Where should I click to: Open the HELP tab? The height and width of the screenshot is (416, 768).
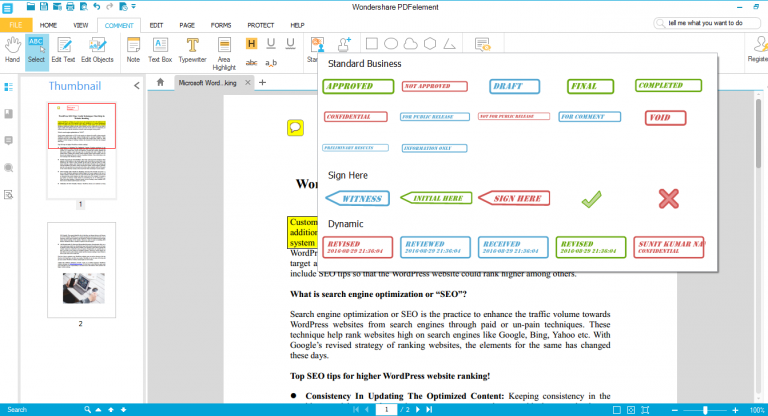[x=297, y=25]
